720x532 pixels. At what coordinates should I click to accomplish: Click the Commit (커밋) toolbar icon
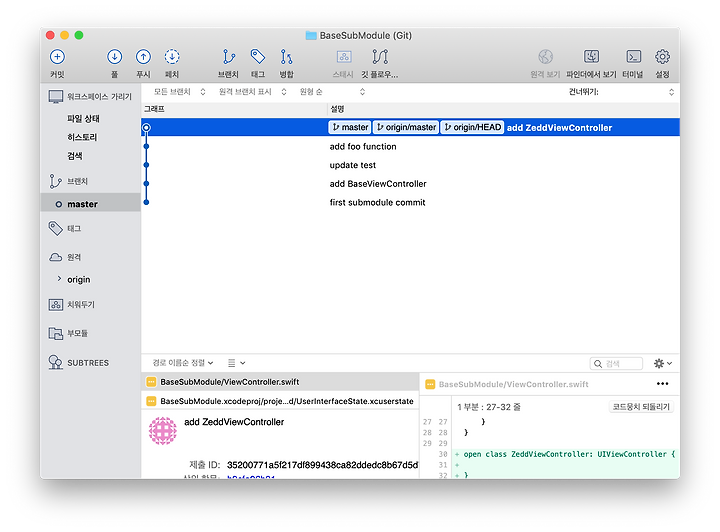[57, 57]
